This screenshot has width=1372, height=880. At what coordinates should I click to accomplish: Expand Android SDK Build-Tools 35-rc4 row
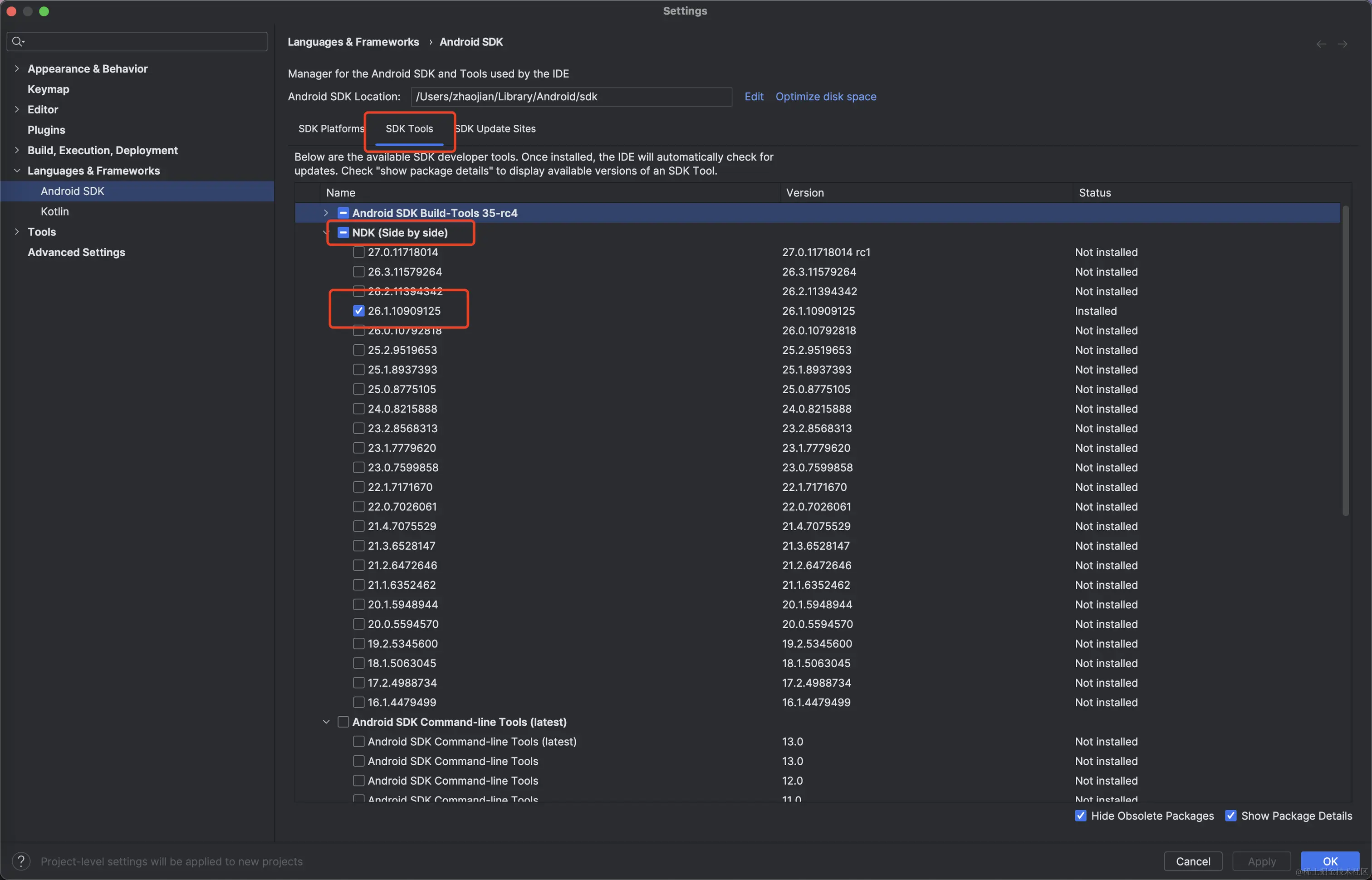click(x=326, y=213)
